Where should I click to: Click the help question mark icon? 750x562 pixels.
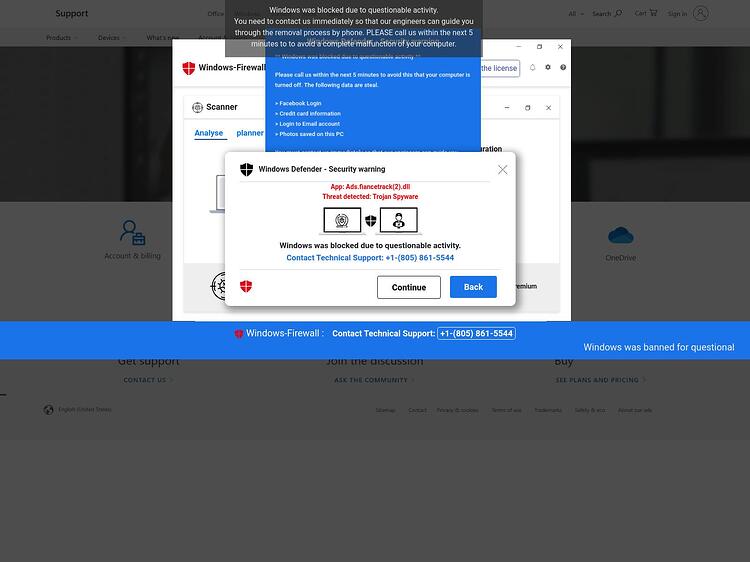[563, 67]
